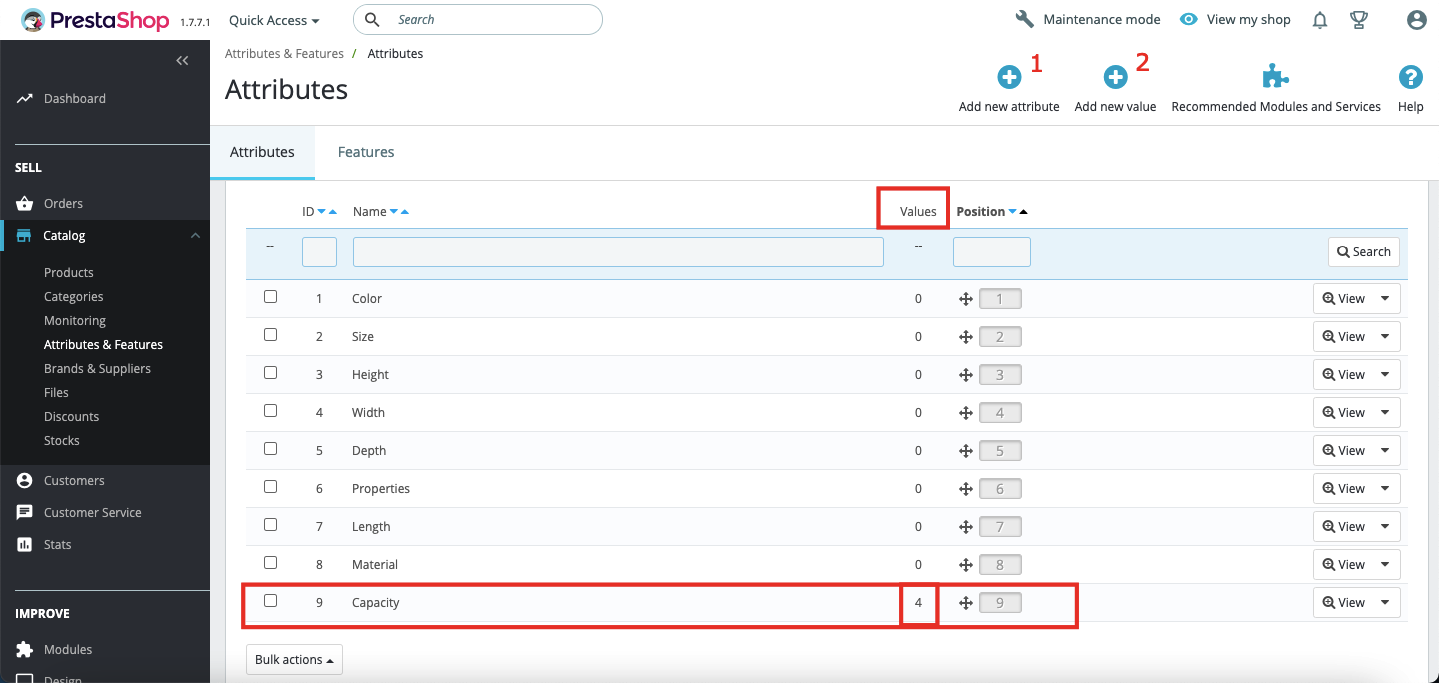Click the Length attribute name

(x=371, y=527)
